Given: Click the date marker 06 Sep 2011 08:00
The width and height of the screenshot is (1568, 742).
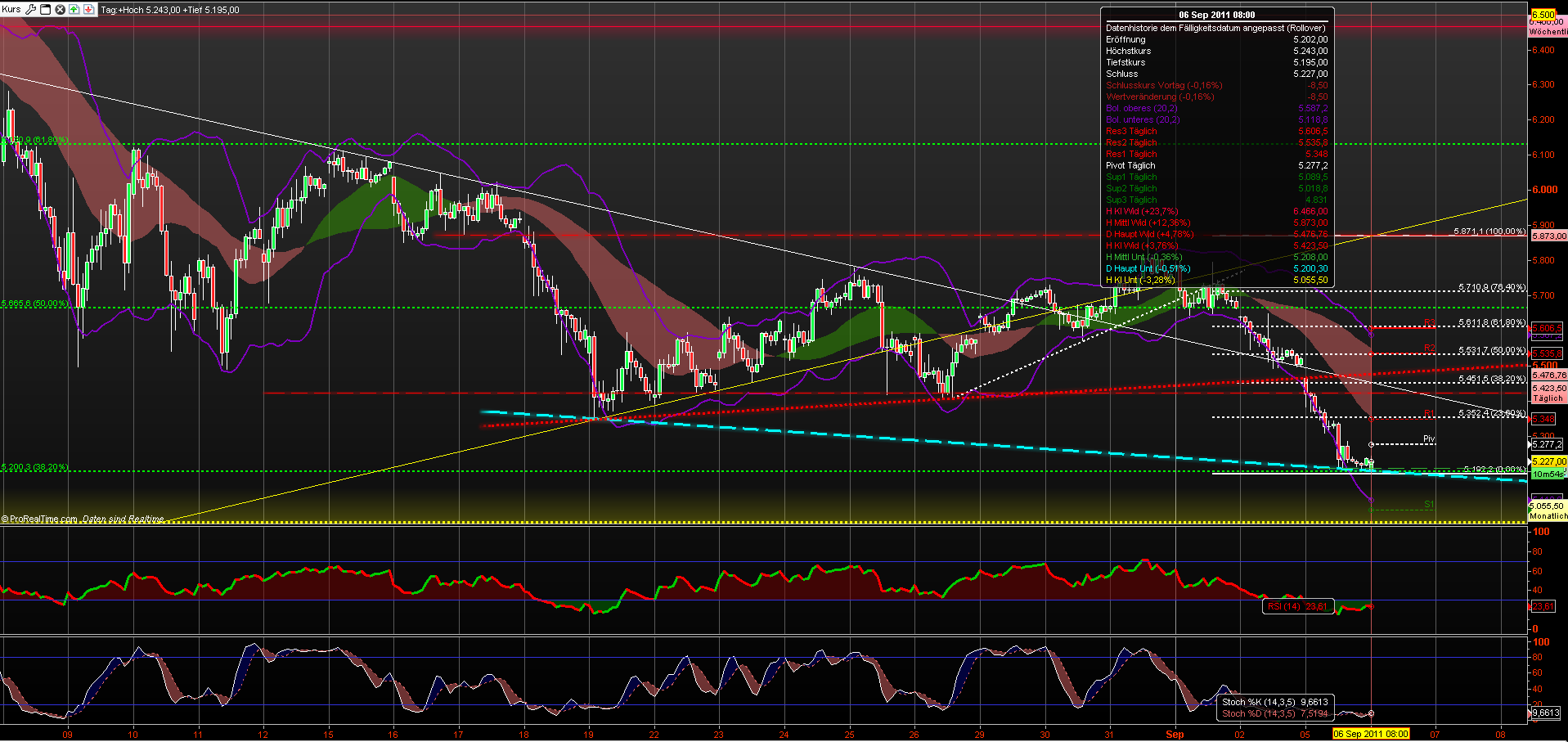Looking at the screenshot, I should click(1371, 734).
